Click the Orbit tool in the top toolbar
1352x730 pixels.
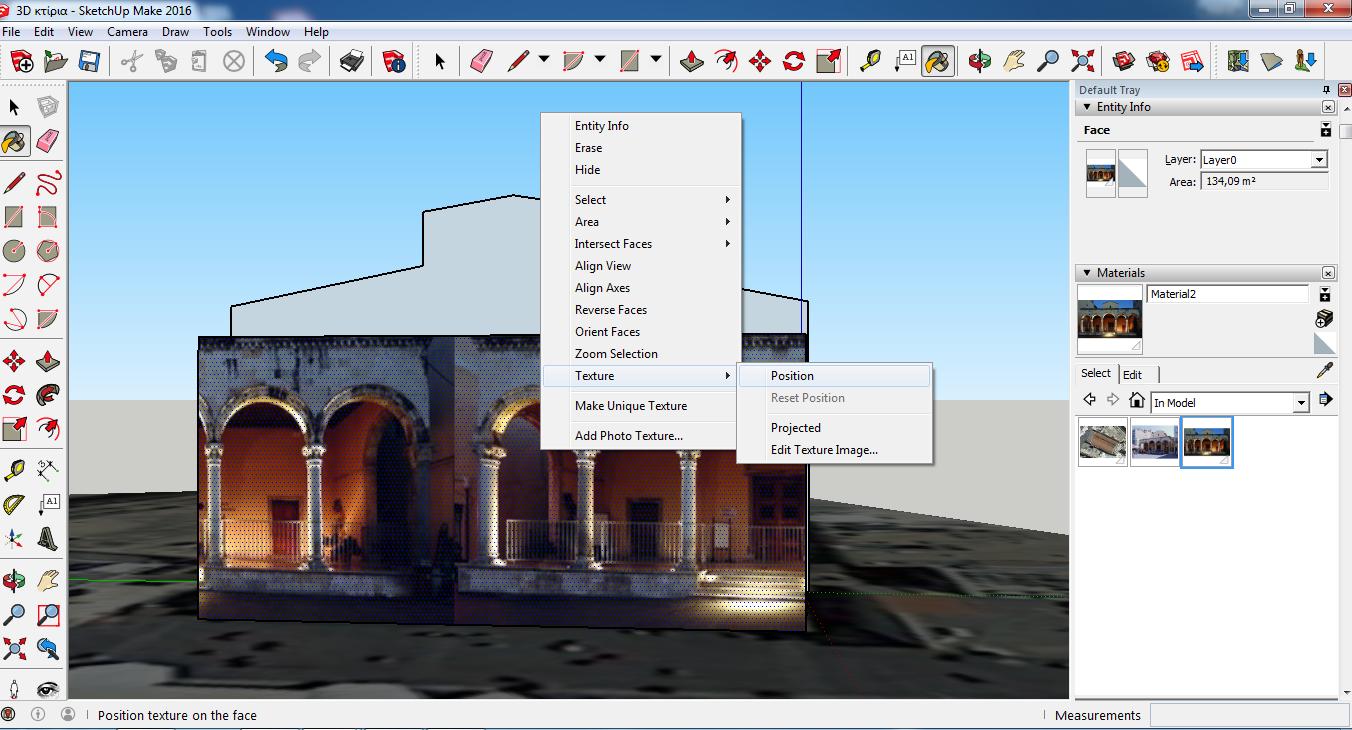click(980, 61)
